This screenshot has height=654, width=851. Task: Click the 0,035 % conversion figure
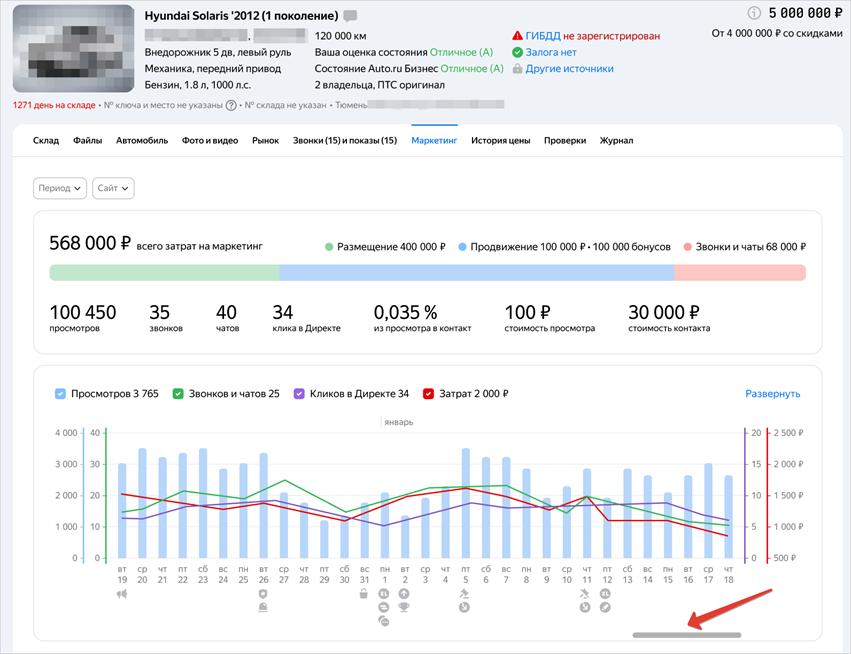422,318
